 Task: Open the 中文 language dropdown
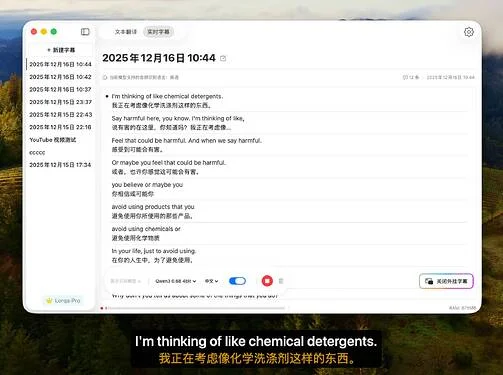(x=211, y=281)
